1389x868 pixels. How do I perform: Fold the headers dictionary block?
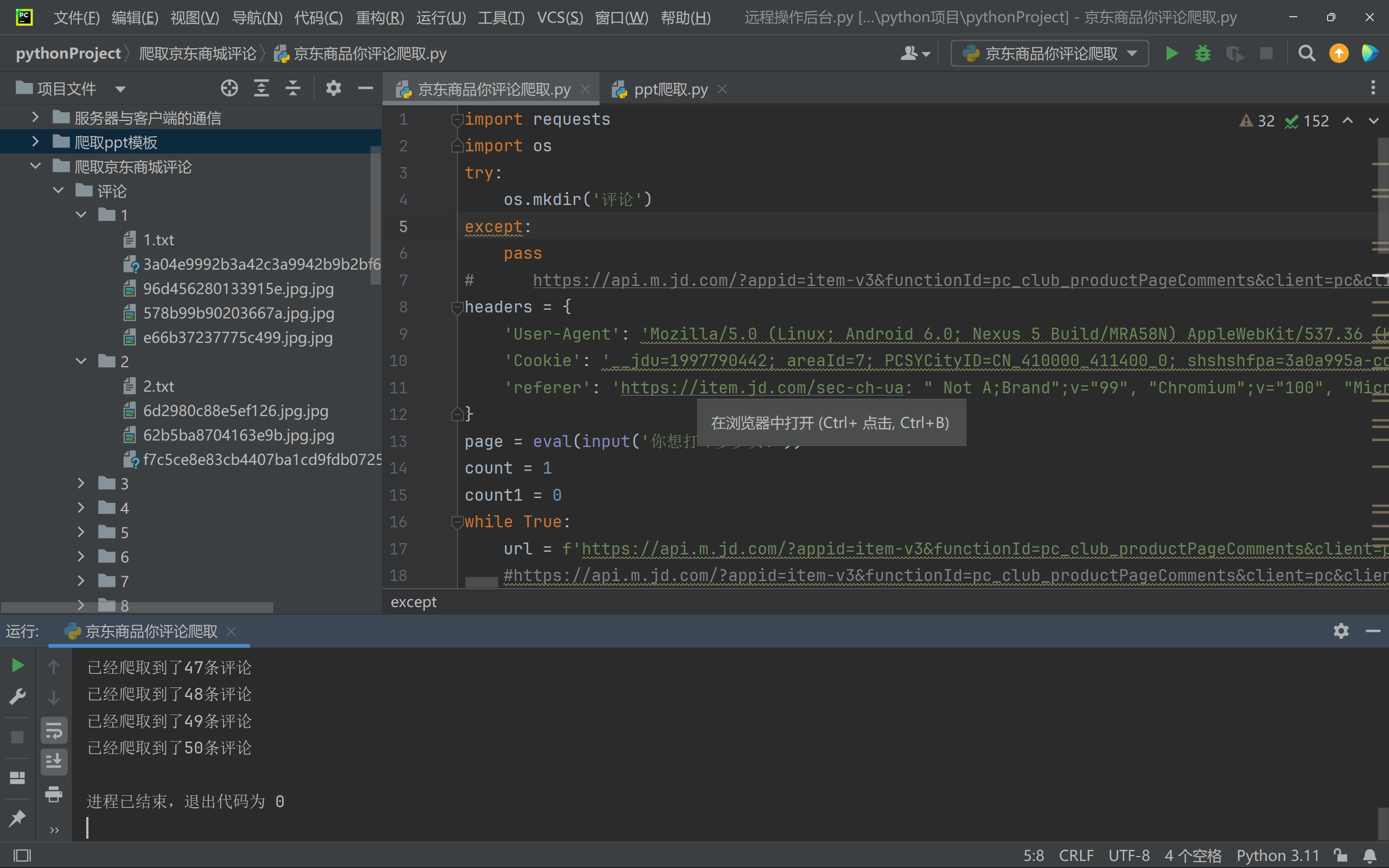pos(457,308)
